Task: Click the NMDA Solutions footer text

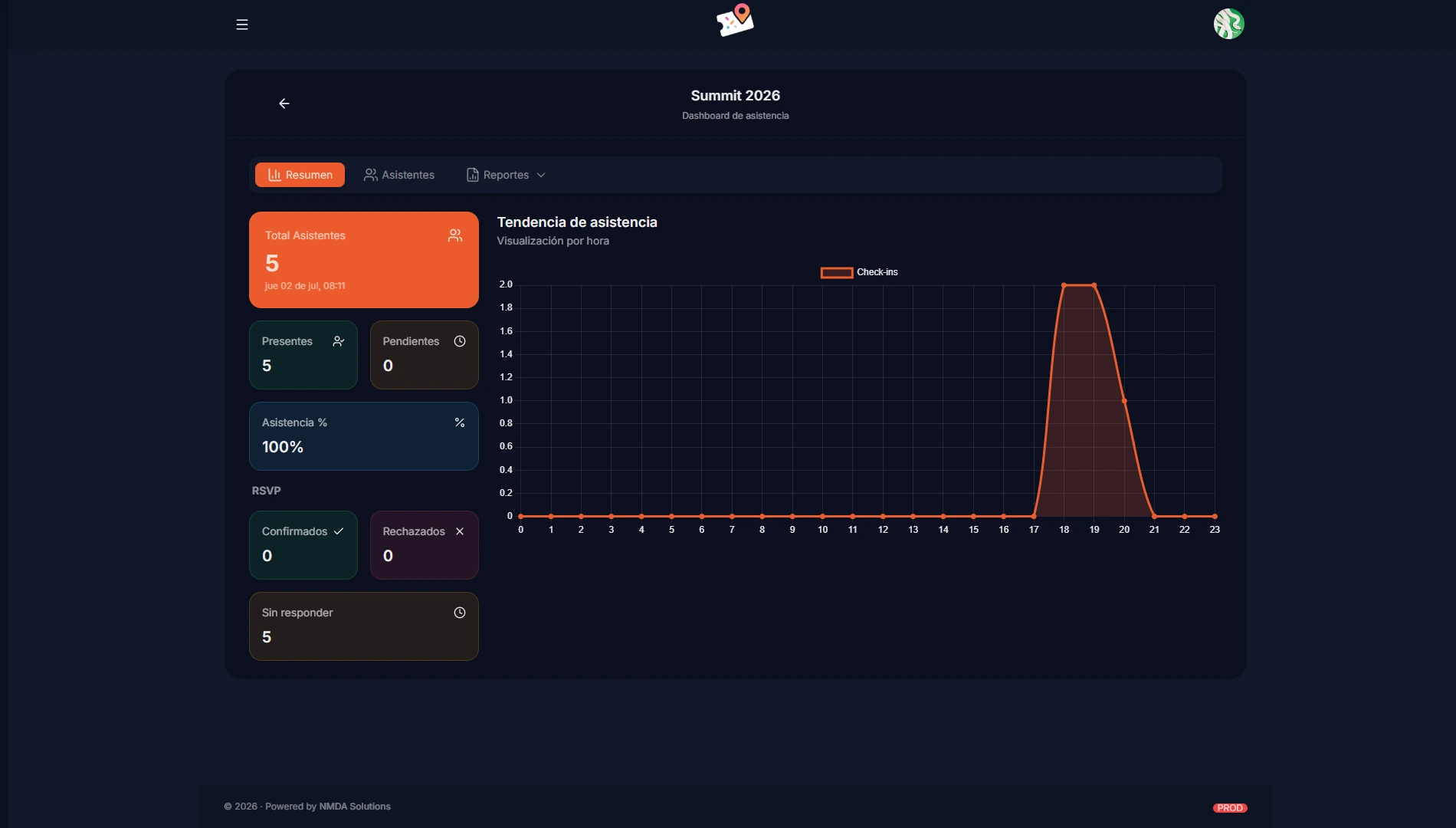Action: (355, 807)
